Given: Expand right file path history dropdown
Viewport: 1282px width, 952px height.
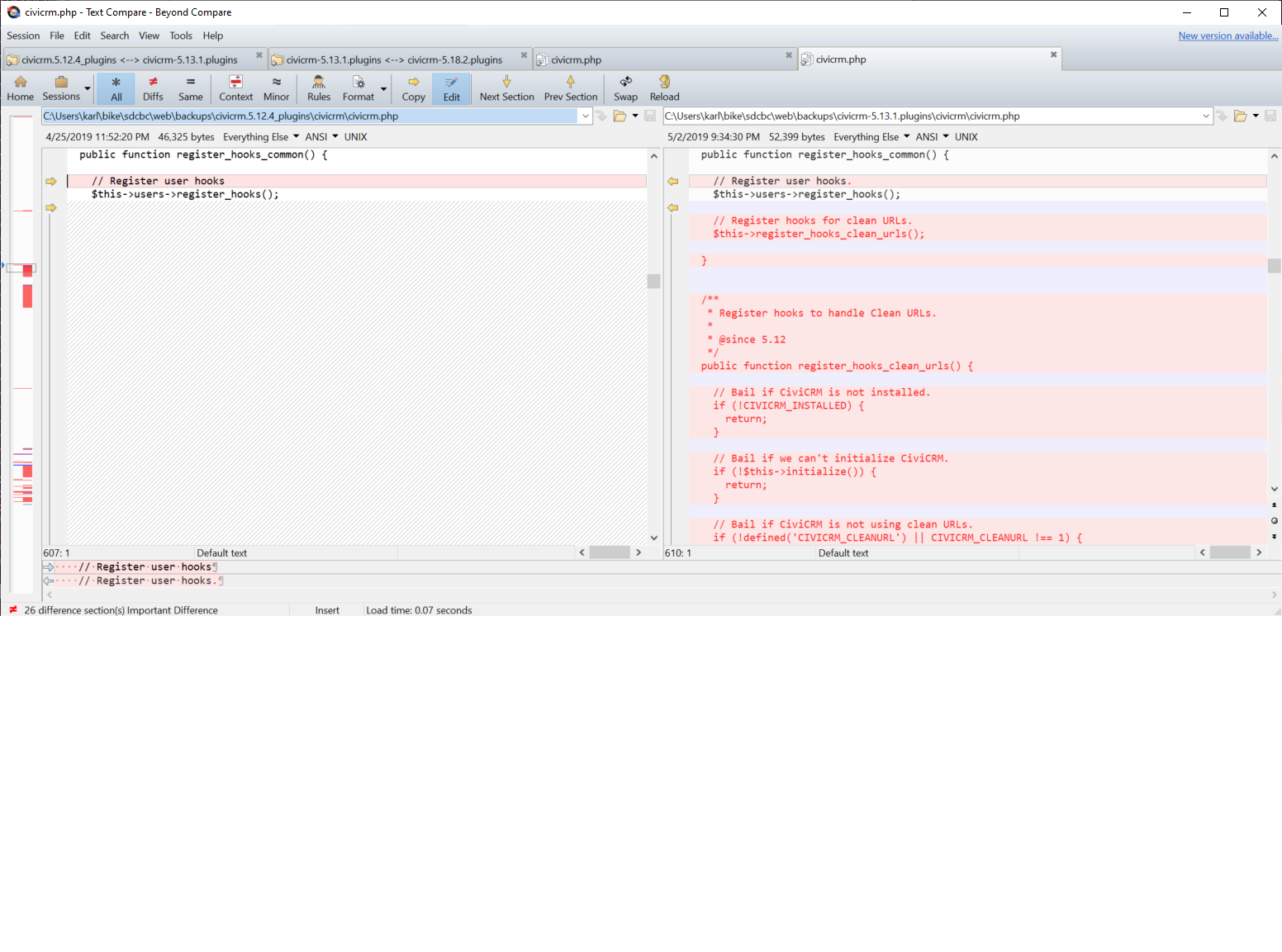Looking at the screenshot, I should click(x=1206, y=116).
